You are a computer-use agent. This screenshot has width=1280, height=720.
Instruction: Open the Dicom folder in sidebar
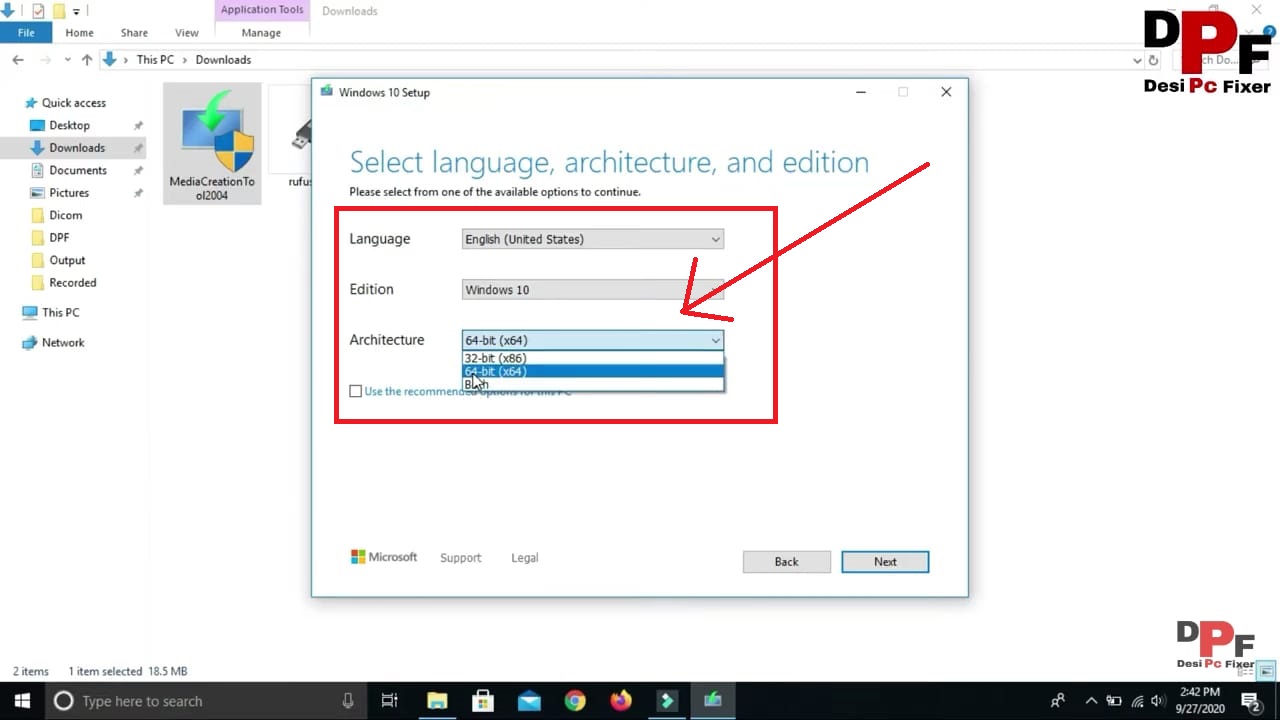coord(65,215)
